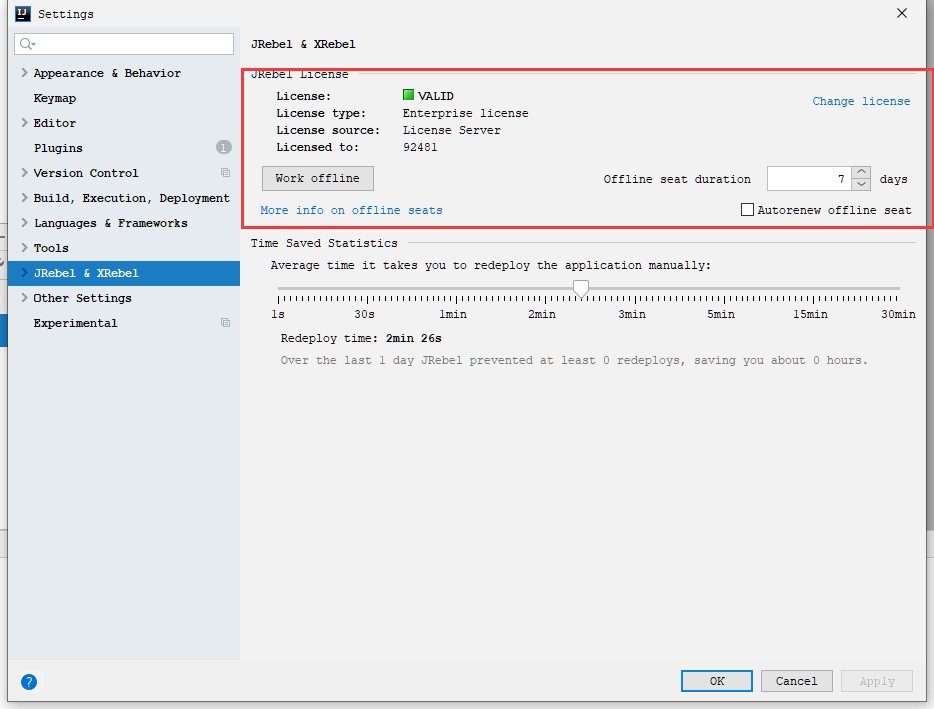Select the Experimental settings page

point(76,323)
